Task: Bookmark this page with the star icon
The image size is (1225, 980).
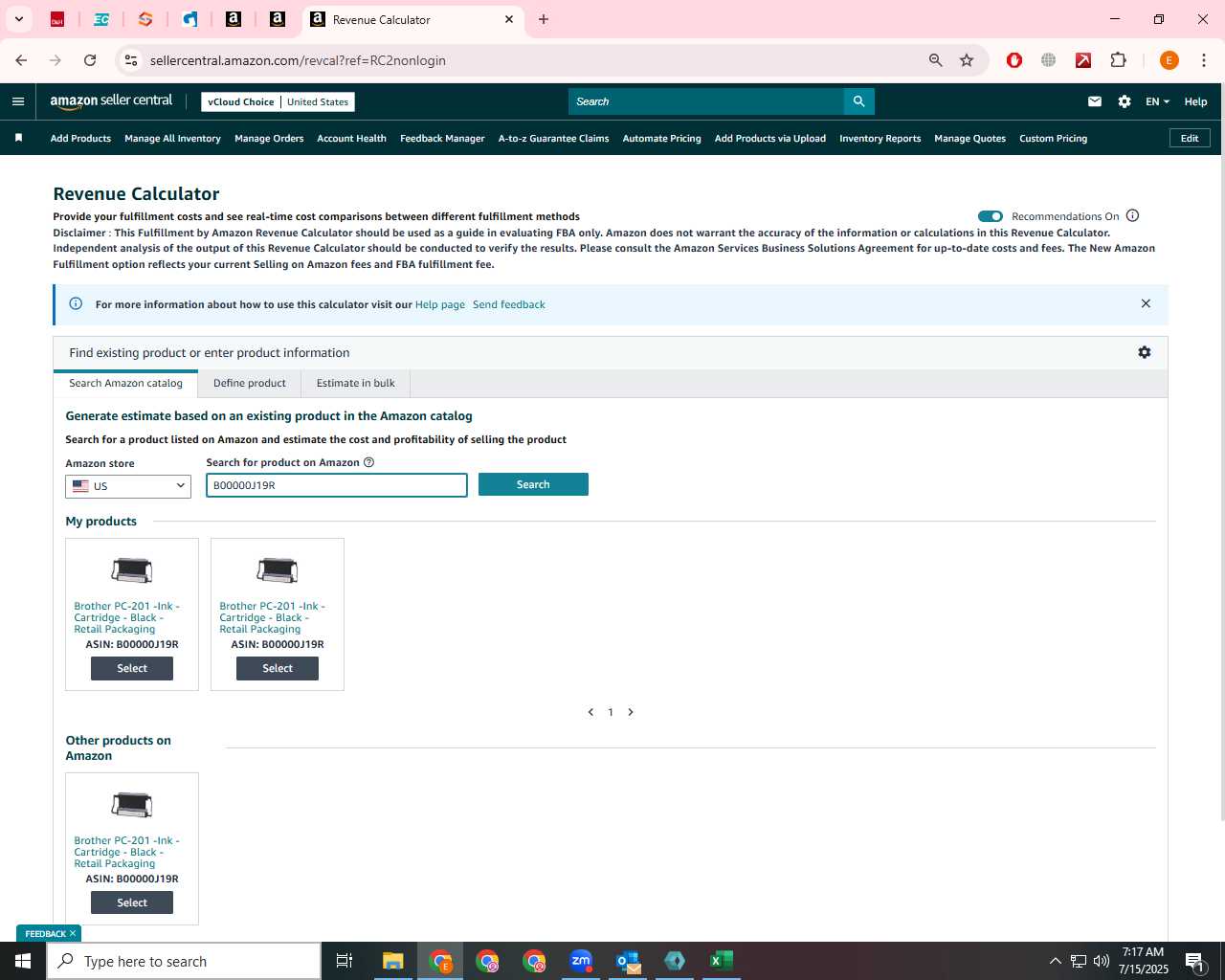Action: click(967, 60)
